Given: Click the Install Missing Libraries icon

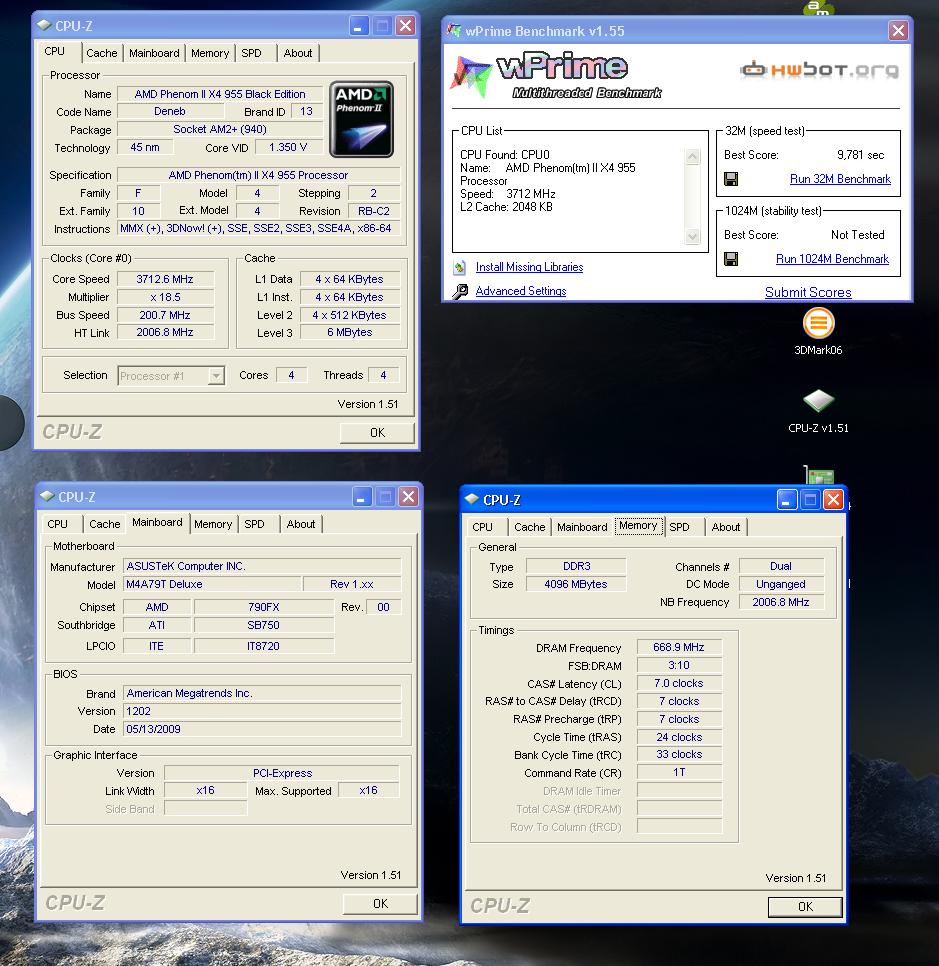Looking at the screenshot, I should pyautogui.click(x=460, y=267).
